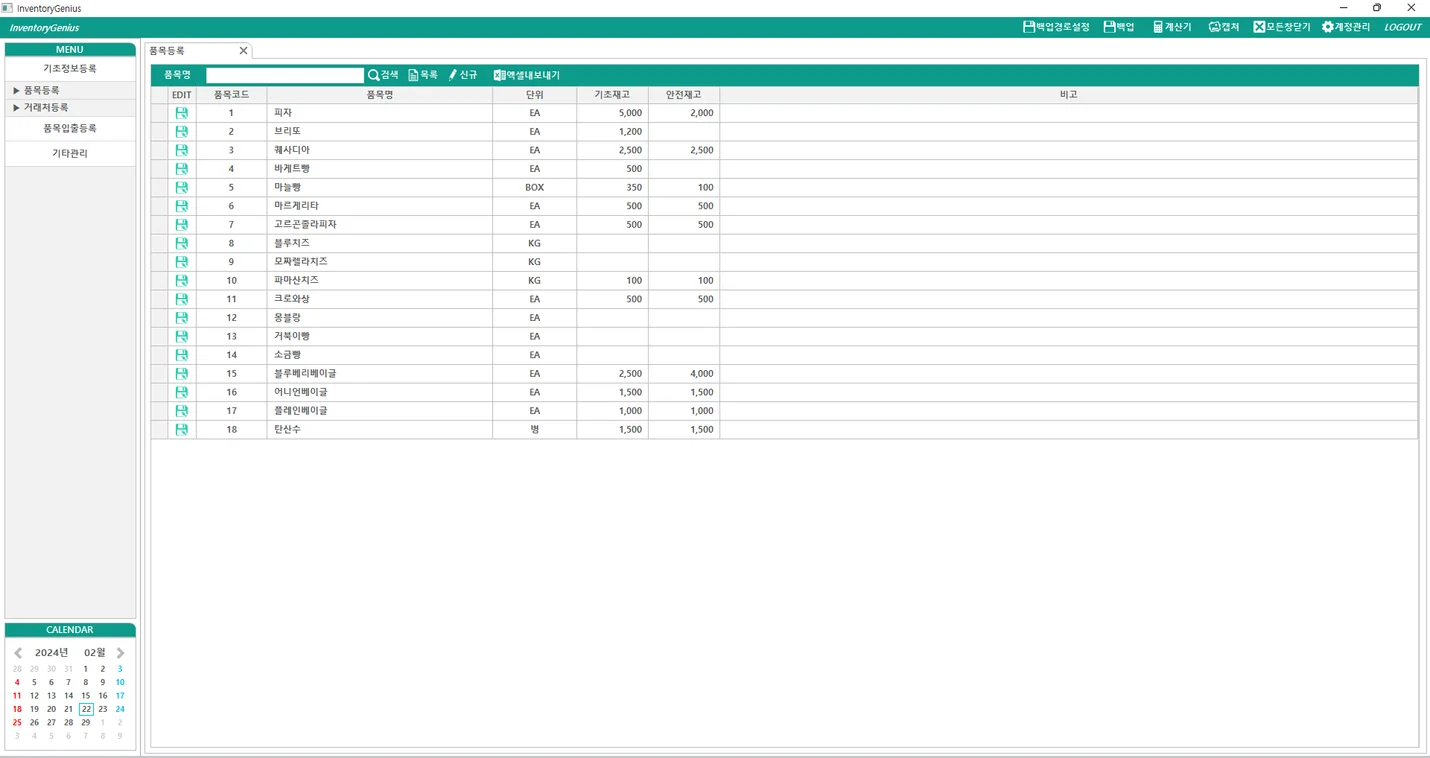Click the save icon for 블루베리베이글 row
The height and width of the screenshot is (758, 1430).
click(x=182, y=374)
